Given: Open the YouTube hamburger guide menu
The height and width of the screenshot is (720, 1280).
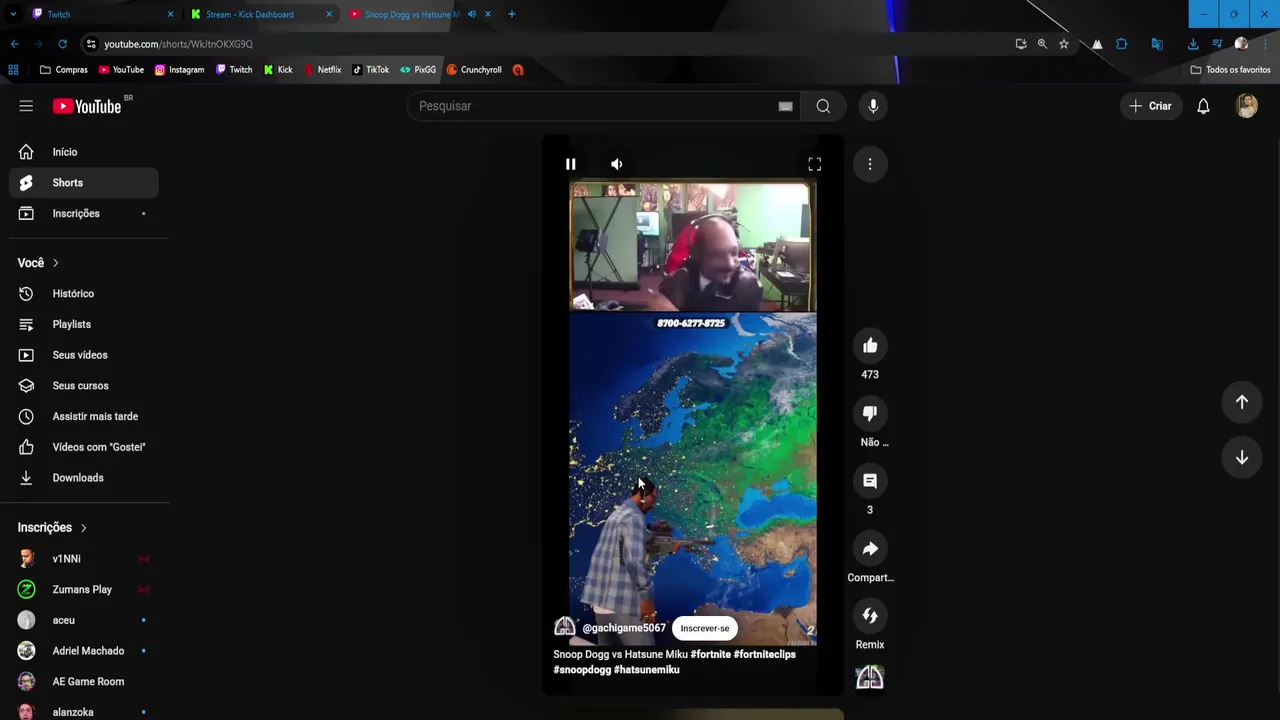Looking at the screenshot, I should click(26, 106).
